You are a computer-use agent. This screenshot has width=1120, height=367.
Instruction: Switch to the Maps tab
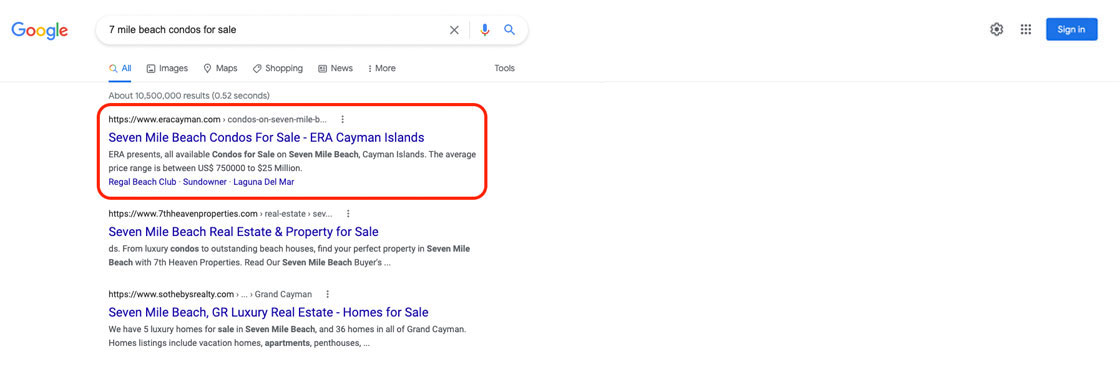[220, 69]
